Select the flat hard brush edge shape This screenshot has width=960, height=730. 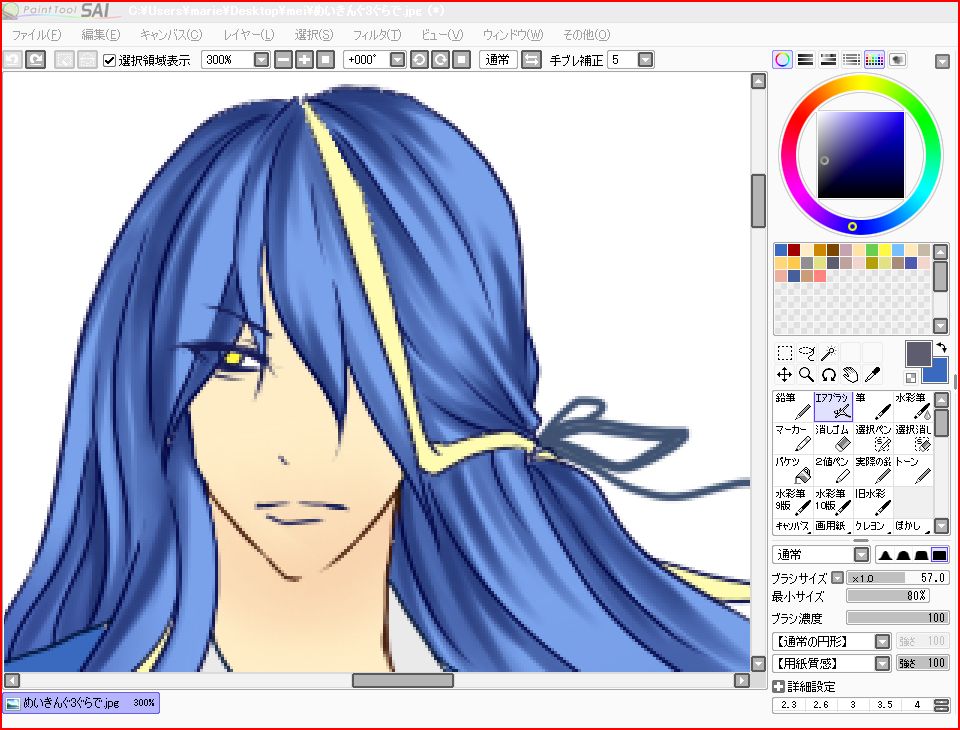[x=939, y=555]
